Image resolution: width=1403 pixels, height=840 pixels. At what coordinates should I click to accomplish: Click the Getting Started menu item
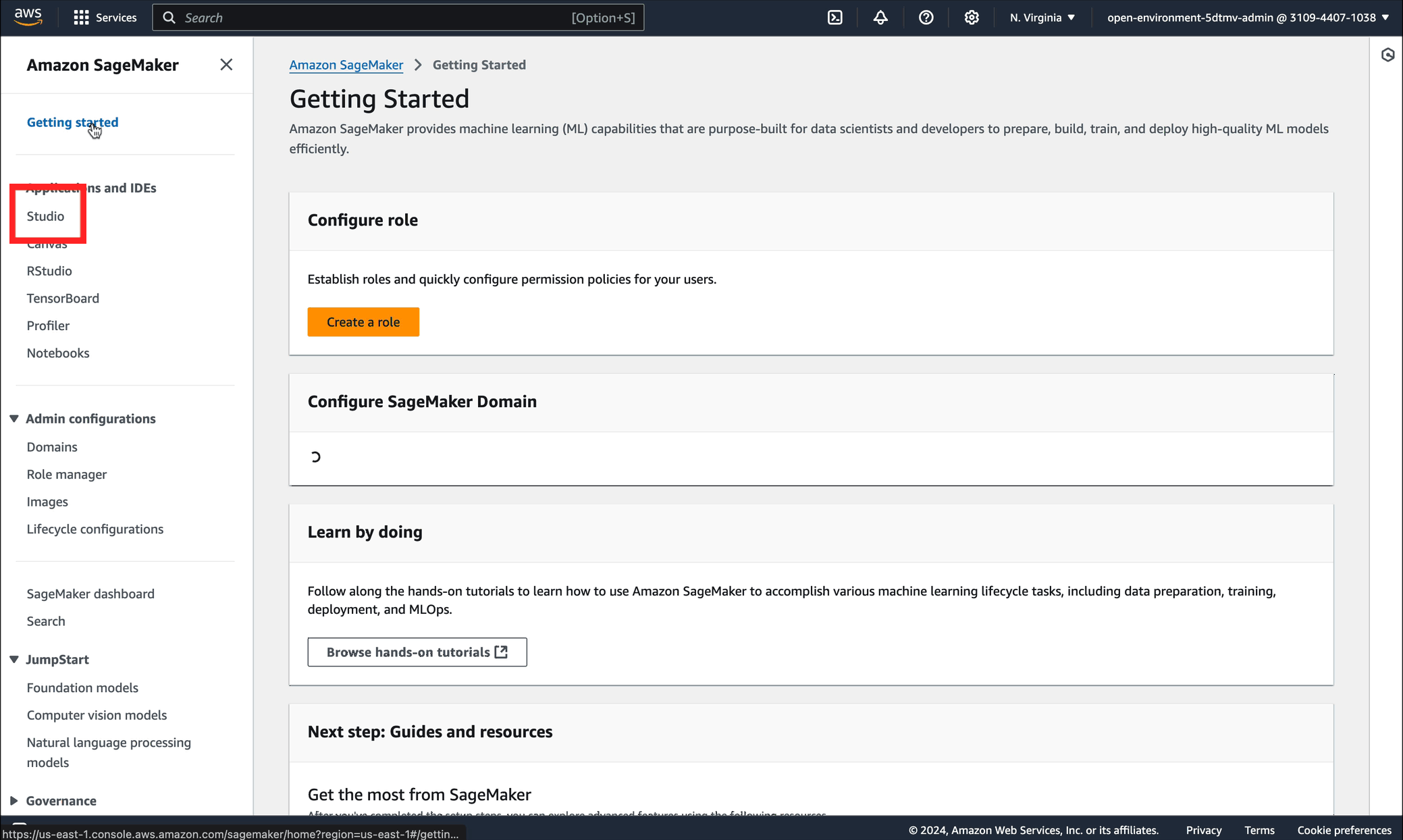[73, 121]
